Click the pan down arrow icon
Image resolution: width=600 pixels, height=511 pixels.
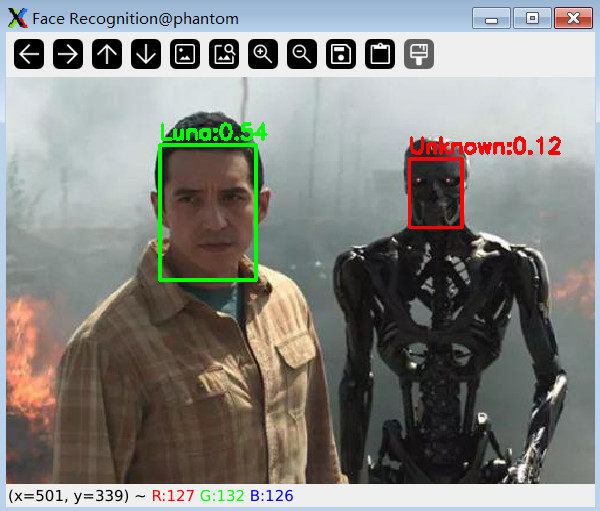click(146, 54)
